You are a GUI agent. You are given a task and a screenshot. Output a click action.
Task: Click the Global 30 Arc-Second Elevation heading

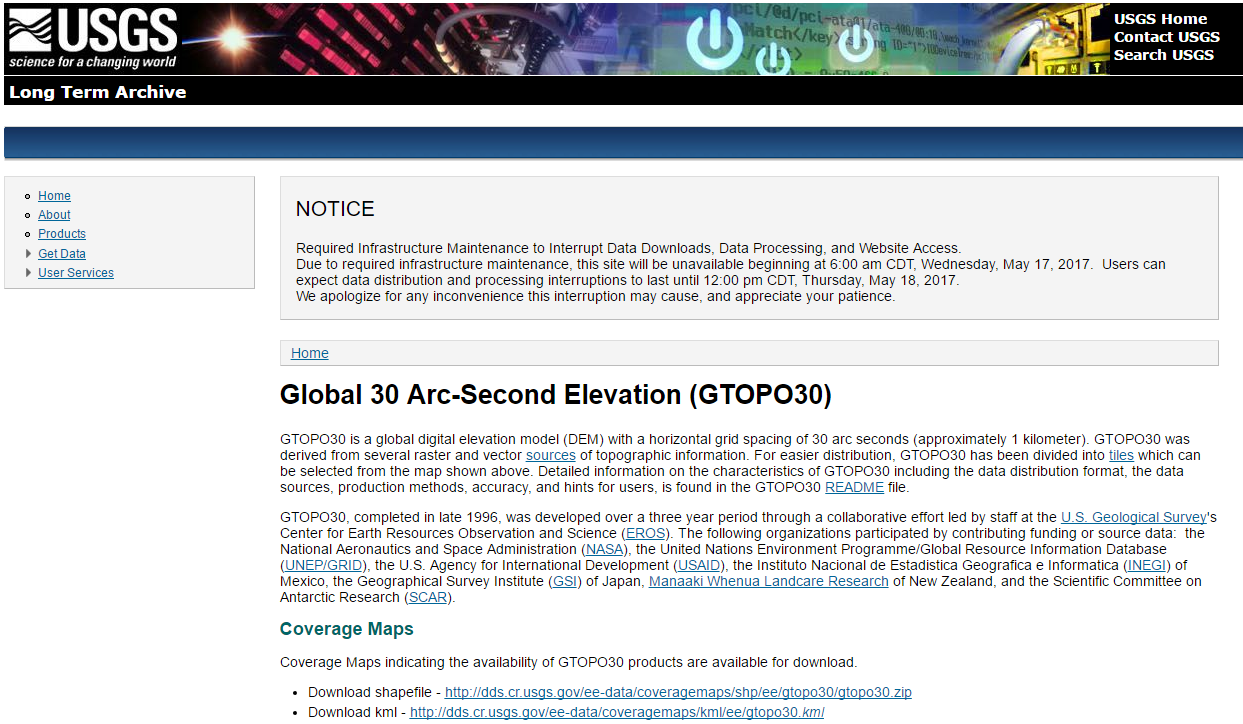556,395
